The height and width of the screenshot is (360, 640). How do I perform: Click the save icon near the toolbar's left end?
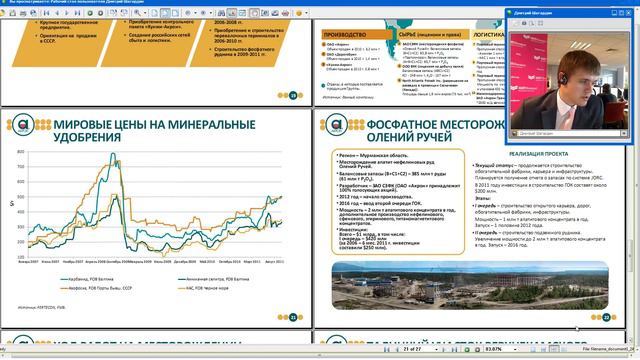click(x=12, y=13)
